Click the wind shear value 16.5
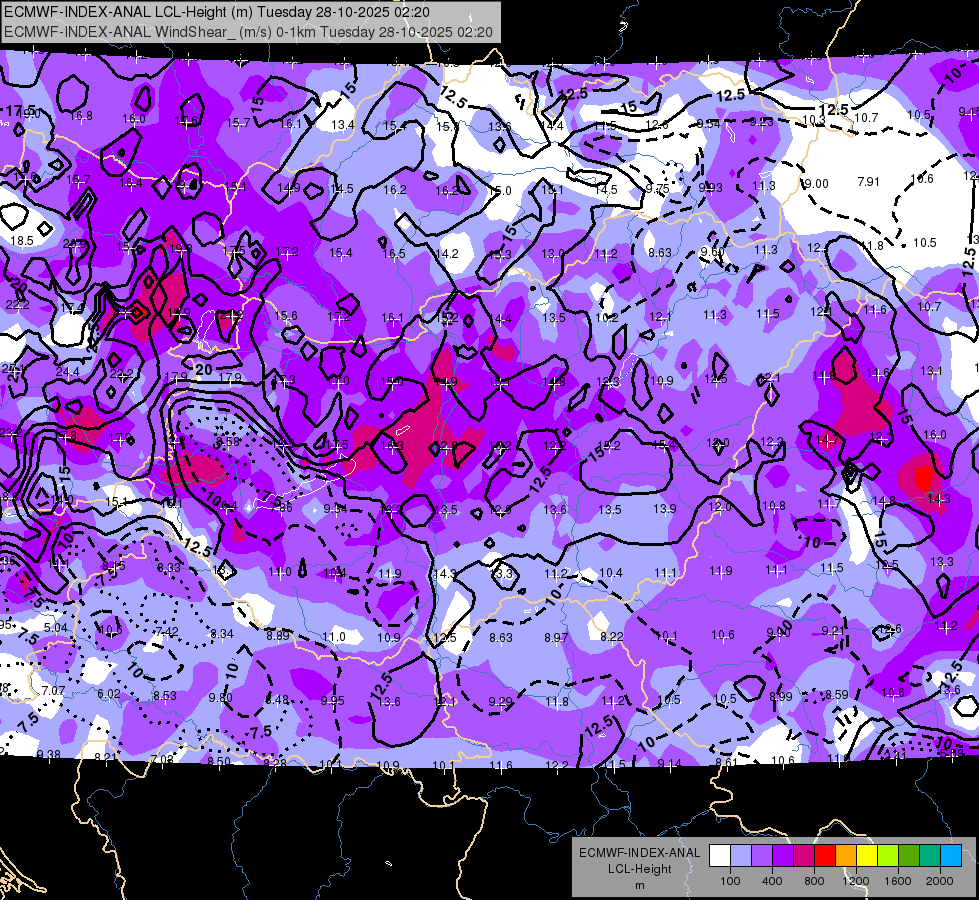The height and width of the screenshot is (900, 979). [394, 254]
